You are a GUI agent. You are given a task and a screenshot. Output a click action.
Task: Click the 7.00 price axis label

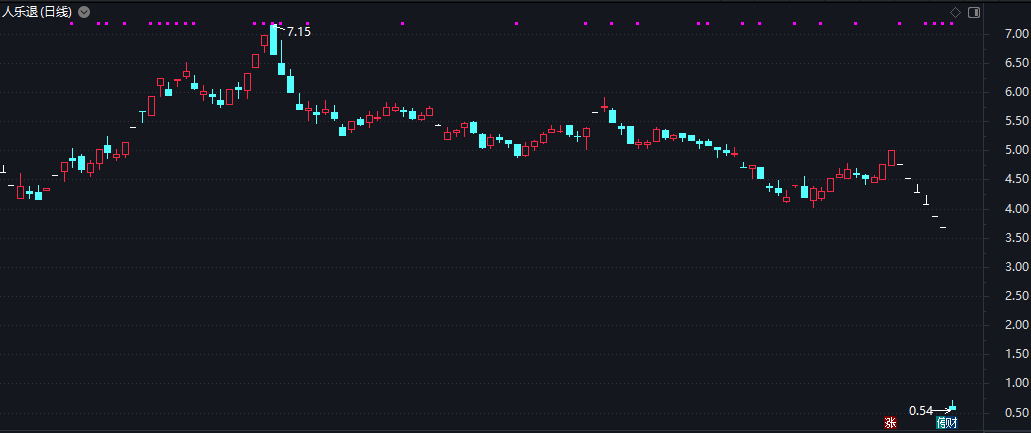click(x=1017, y=34)
